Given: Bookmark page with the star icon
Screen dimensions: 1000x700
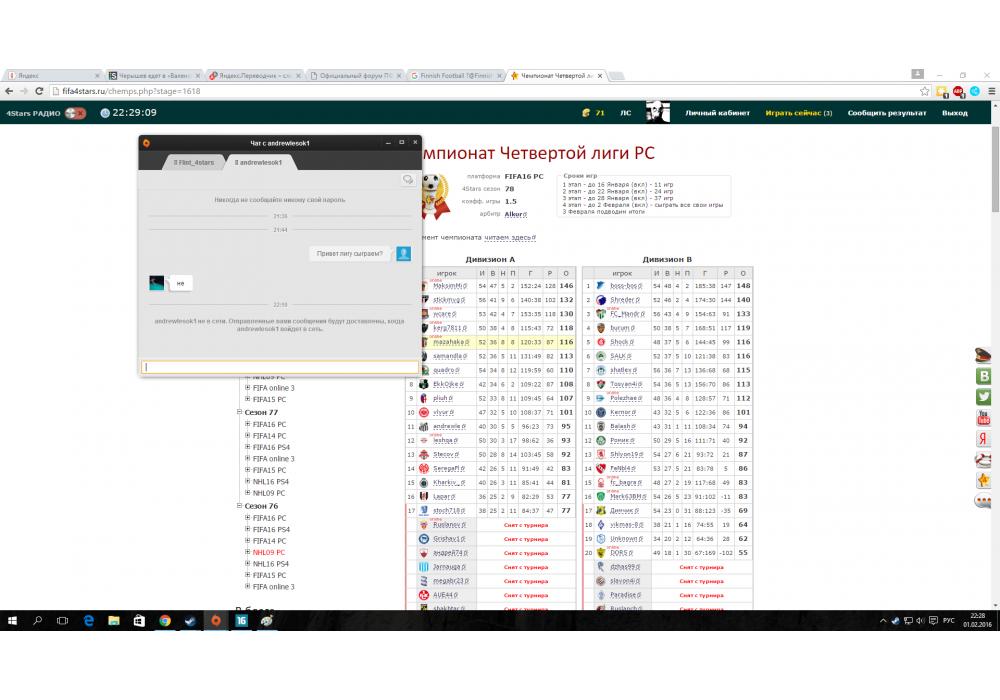Looking at the screenshot, I should pyautogui.click(x=926, y=91).
